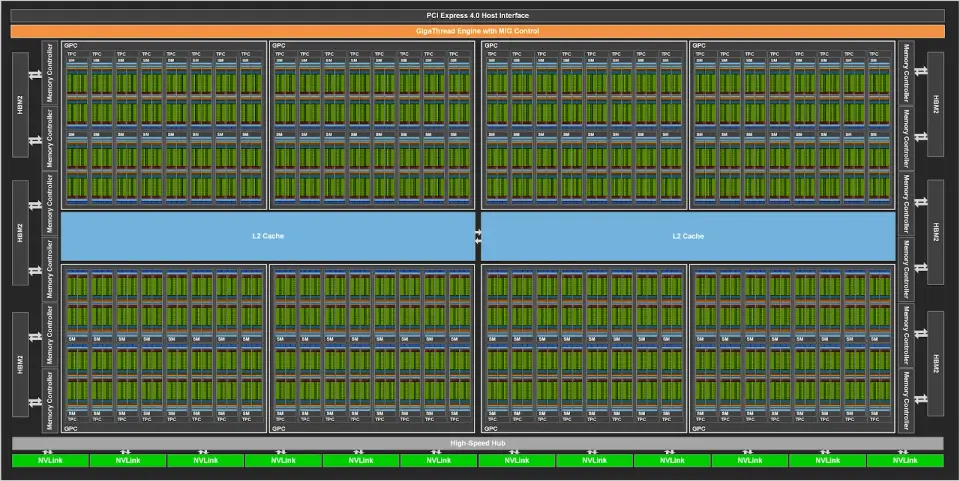
Task: Click the GPC label in the top-left cluster
Action: click(x=71, y=46)
